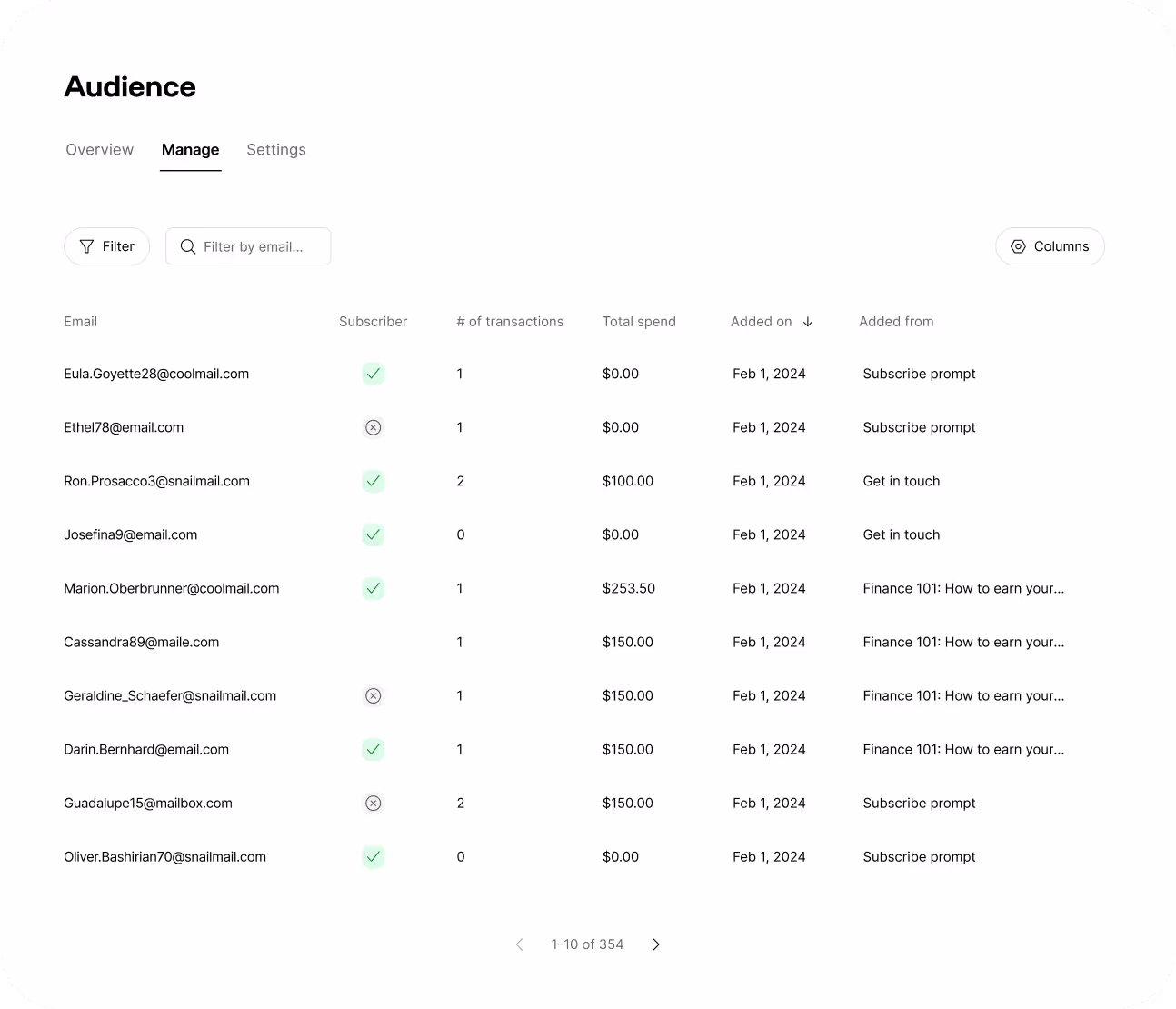
Task: Click the subscribed checkmark for Marion.Oberbrunner@coolmail.com
Action: pos(373,588)
